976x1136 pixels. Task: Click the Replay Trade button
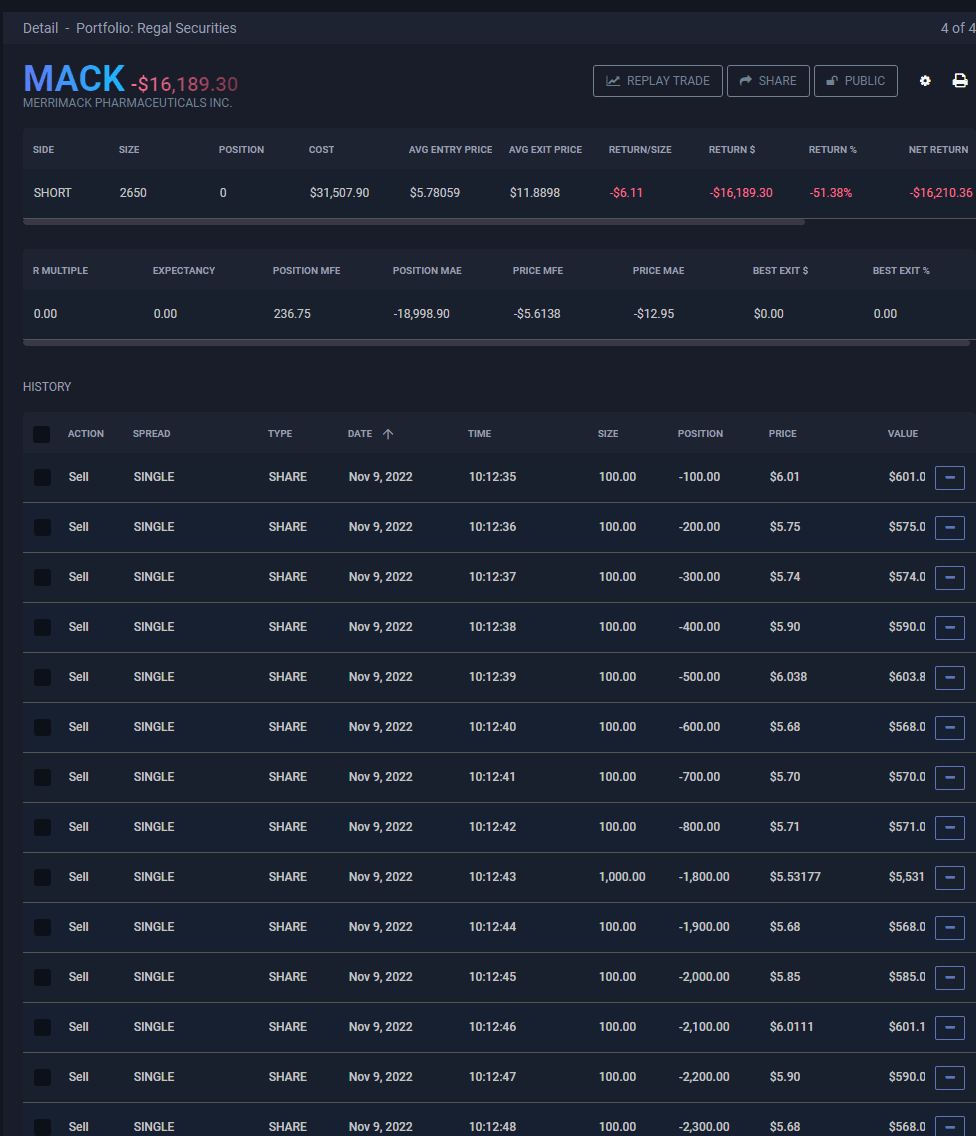[657, 81]
